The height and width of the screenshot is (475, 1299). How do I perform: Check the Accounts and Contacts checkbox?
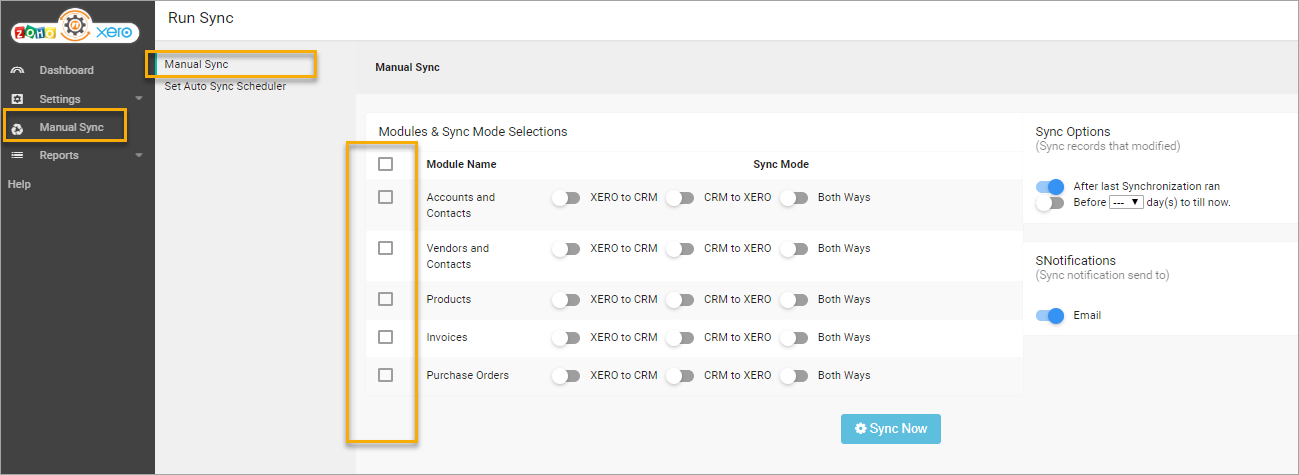pos(385,197)
